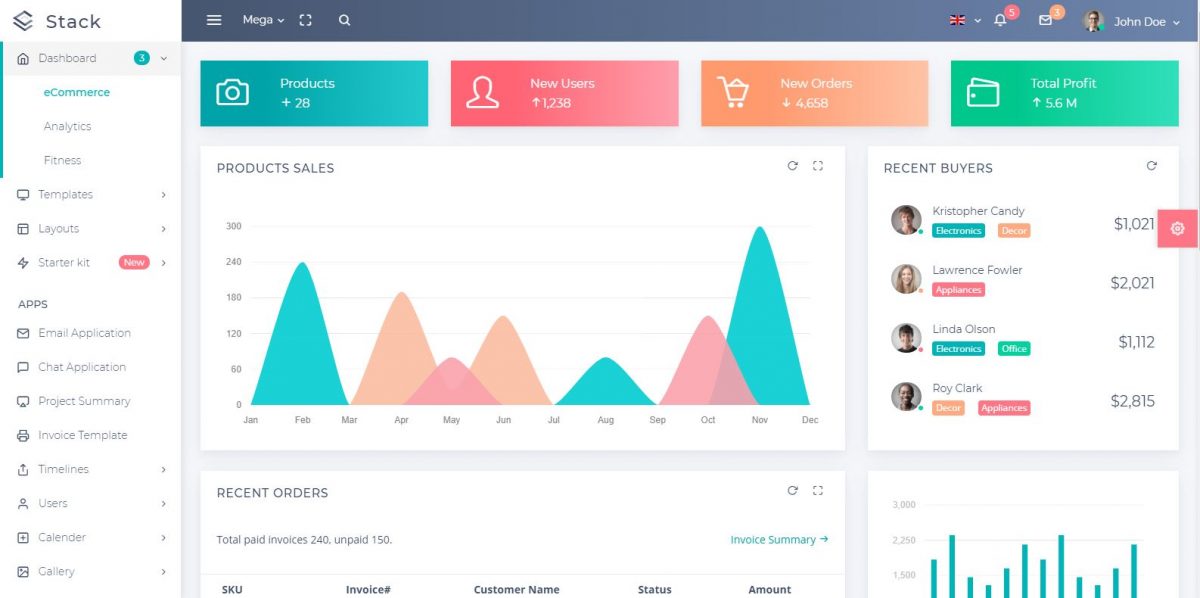Viewport: 1200px width, 598px height.
Task: Open notifications via the bell icon
Action: coord(1000,20)
